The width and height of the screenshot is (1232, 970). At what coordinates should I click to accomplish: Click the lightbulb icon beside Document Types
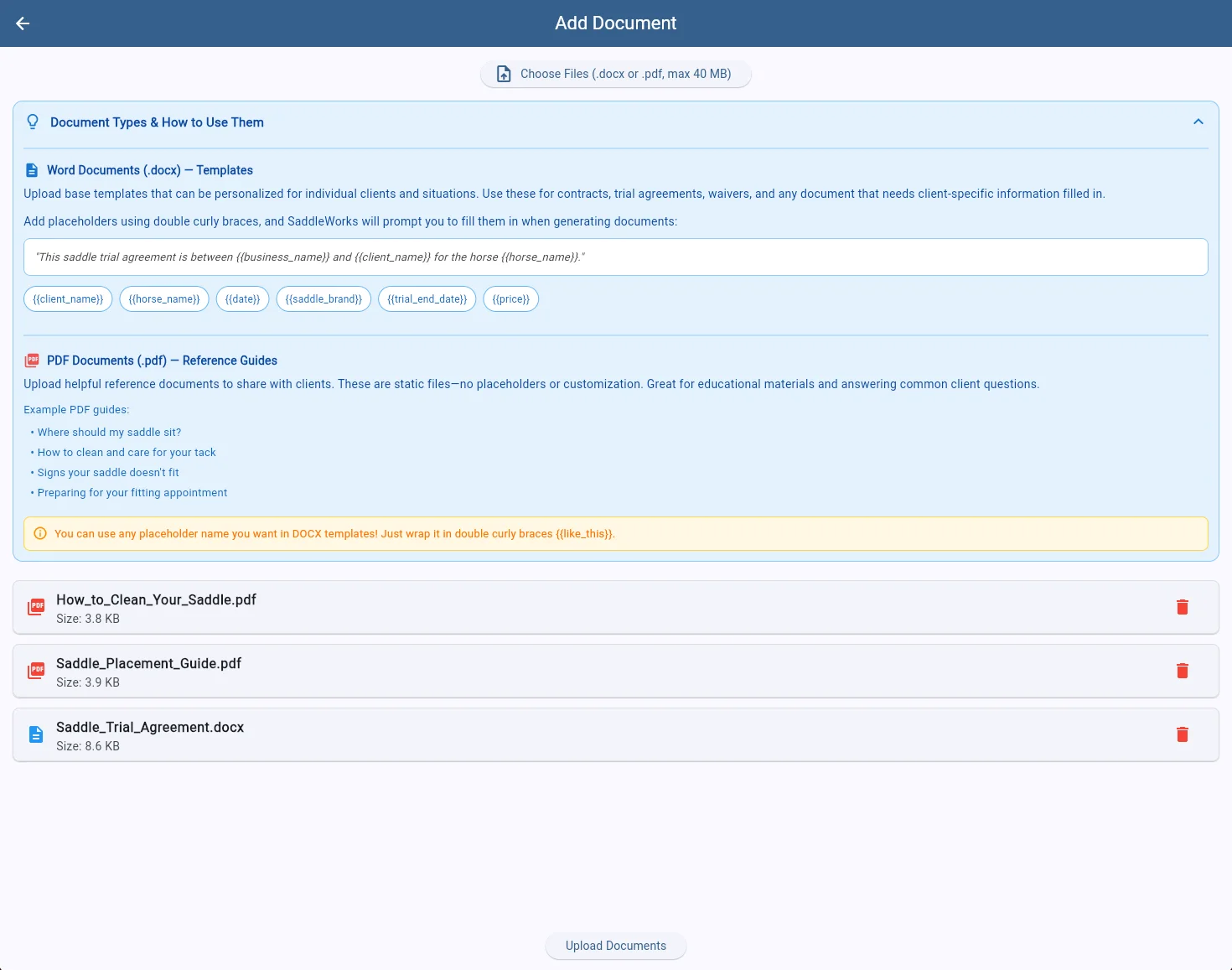32,122
